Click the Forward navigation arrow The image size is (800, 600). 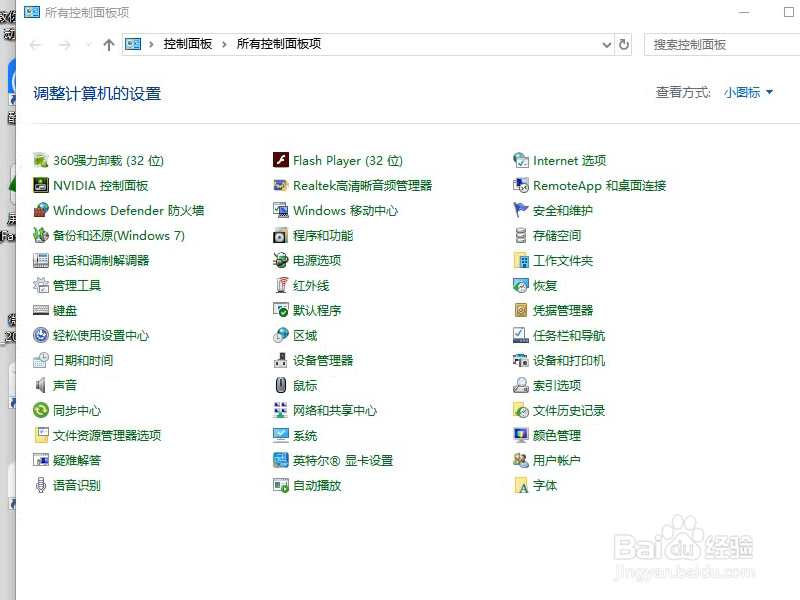(64, 45)
